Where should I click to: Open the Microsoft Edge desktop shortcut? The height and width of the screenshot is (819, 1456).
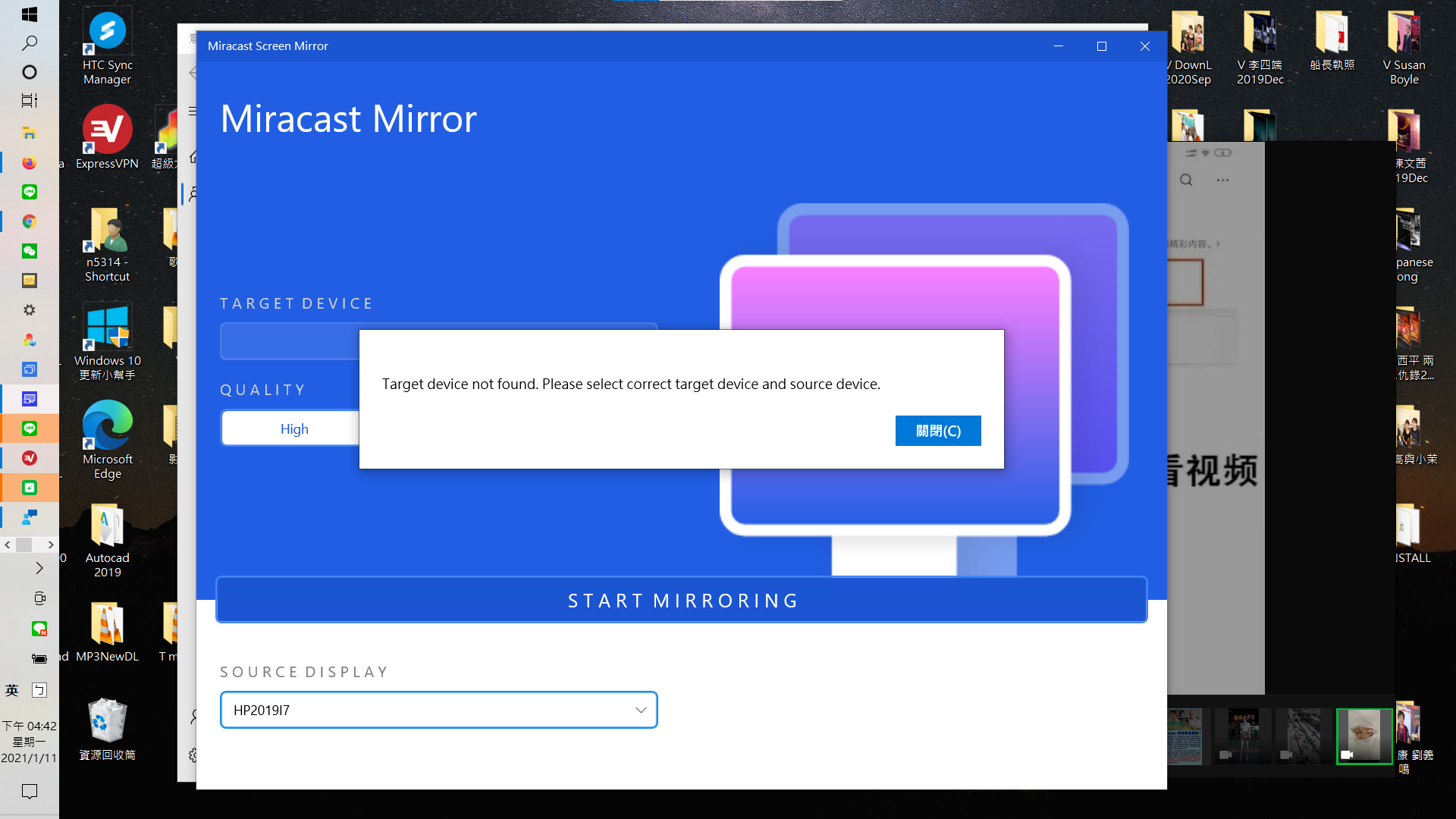coord(107,440)
